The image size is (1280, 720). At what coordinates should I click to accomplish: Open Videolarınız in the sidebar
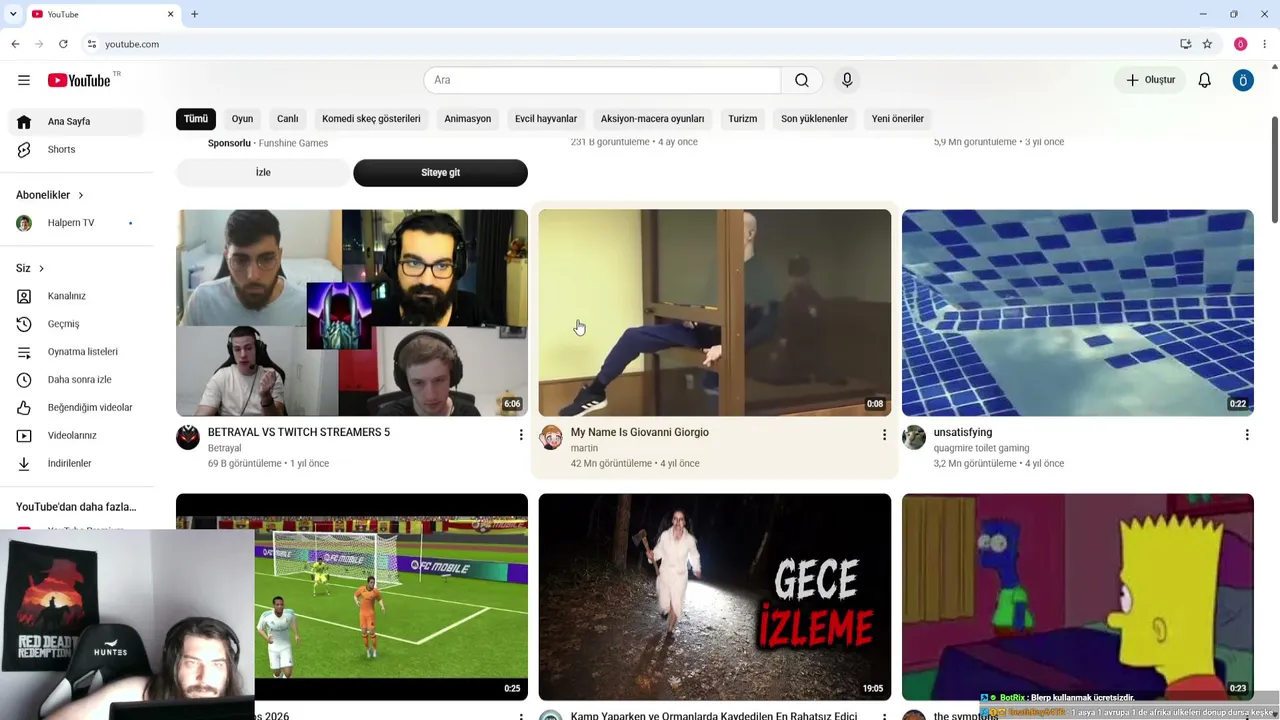[76, 436]
